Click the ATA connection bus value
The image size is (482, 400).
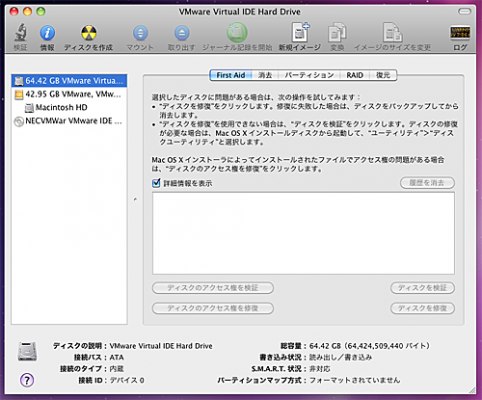(x=117, y=357)
